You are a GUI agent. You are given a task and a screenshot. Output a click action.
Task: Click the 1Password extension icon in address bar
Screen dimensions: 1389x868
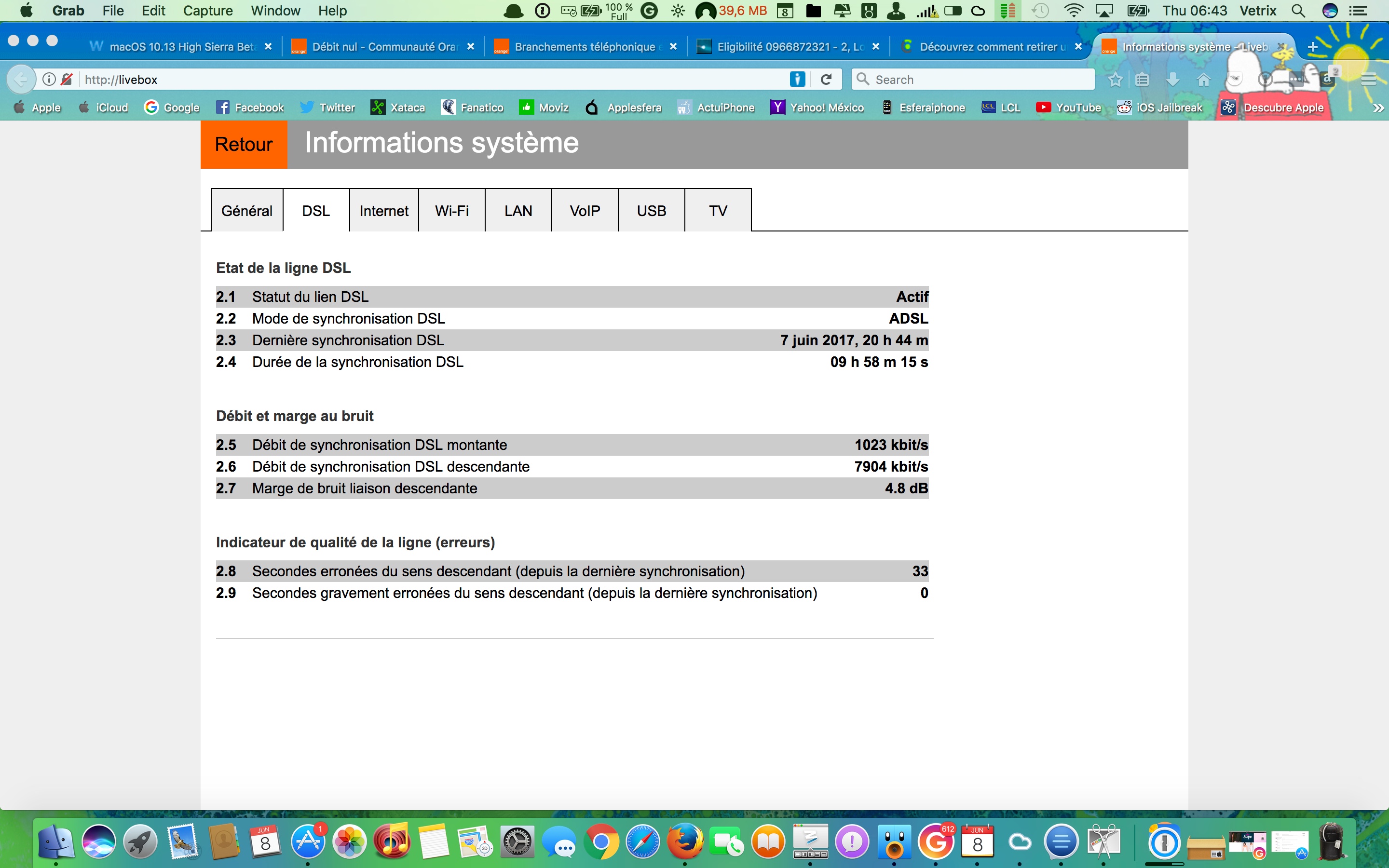pos(797,79)
